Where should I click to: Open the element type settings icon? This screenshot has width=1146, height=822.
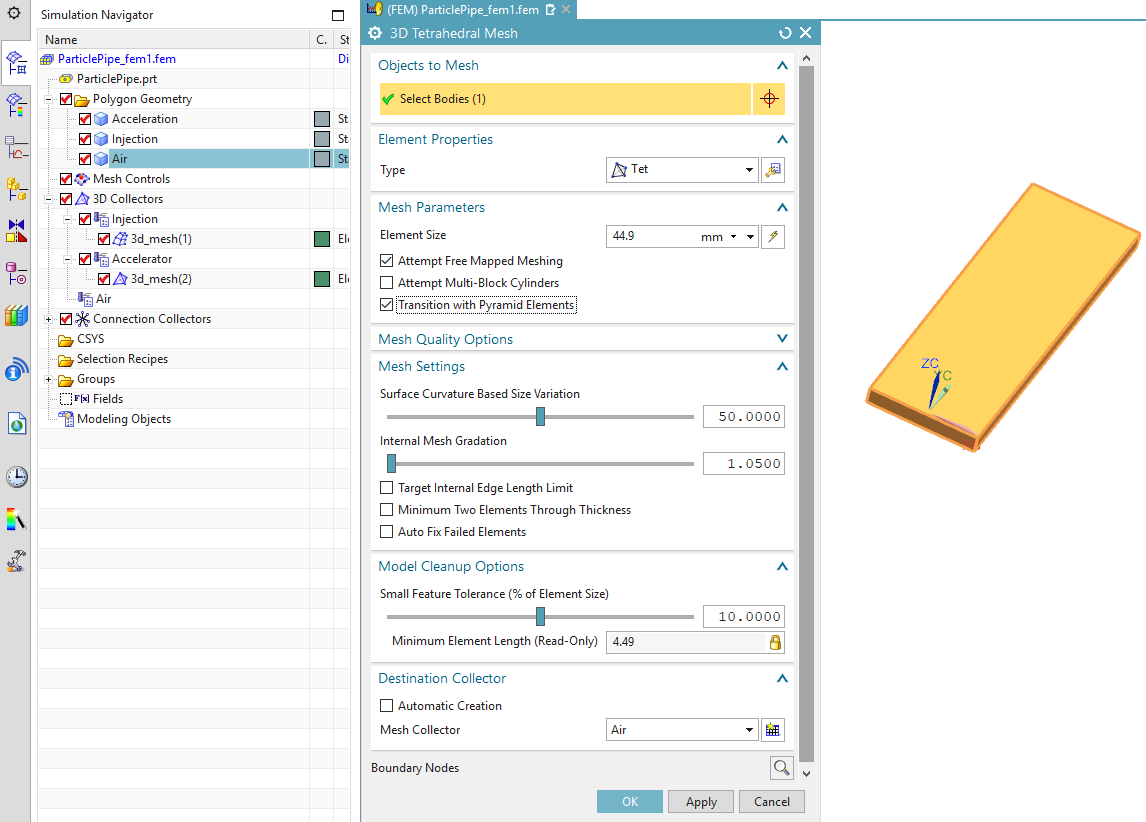click(772, 170)
